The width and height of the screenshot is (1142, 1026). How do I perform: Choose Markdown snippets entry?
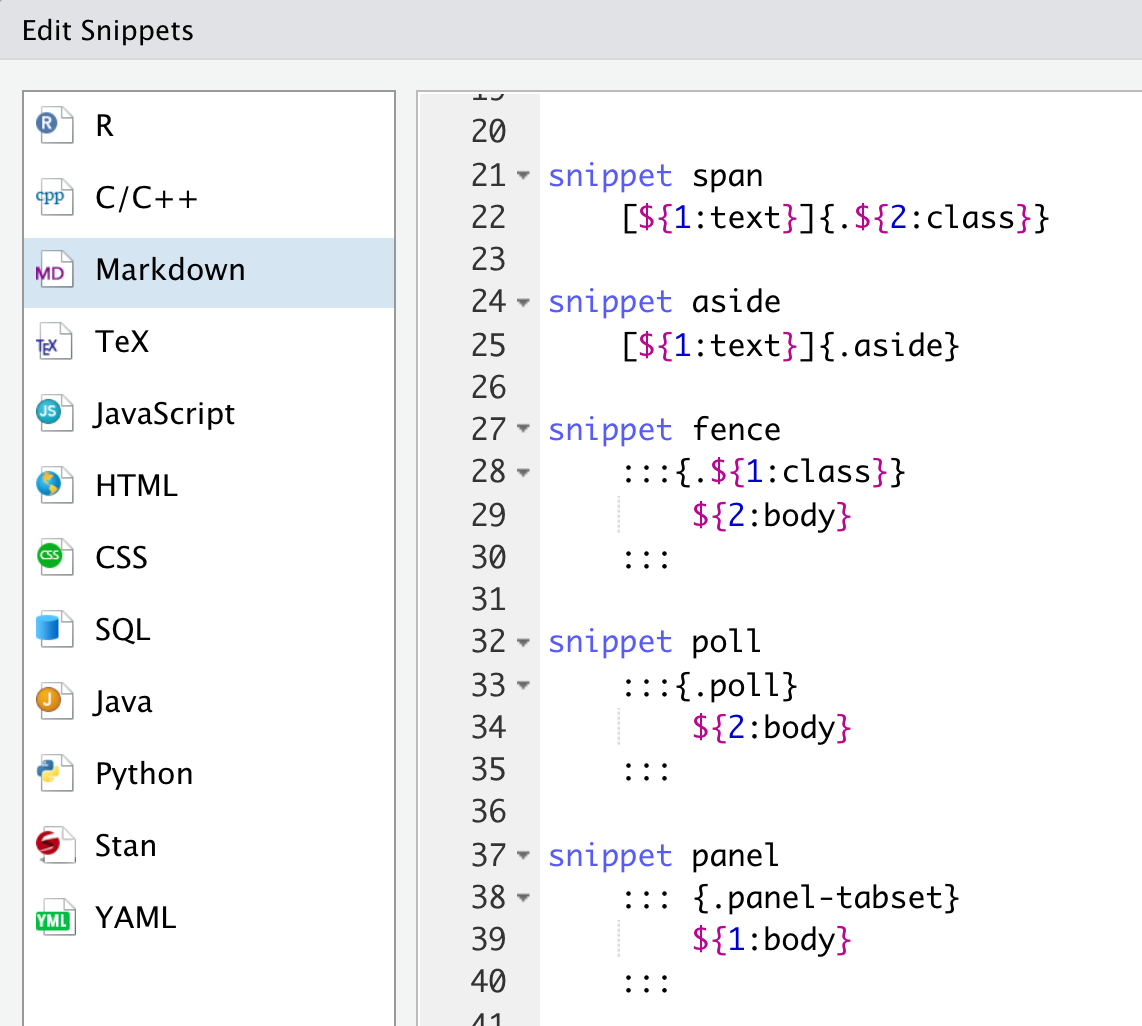click(209, 272)
